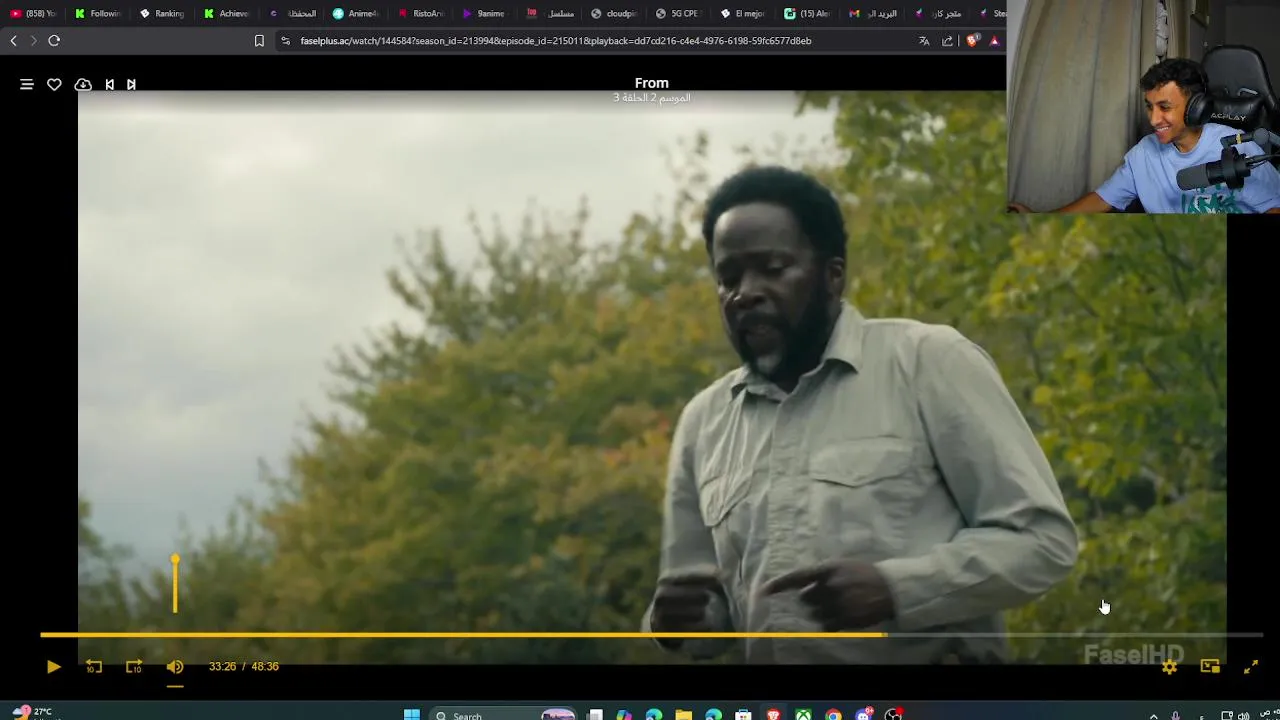Screen dimensions: 1280x720
Task: Seek on the yellow video progress bar
Action: point(651,634)
